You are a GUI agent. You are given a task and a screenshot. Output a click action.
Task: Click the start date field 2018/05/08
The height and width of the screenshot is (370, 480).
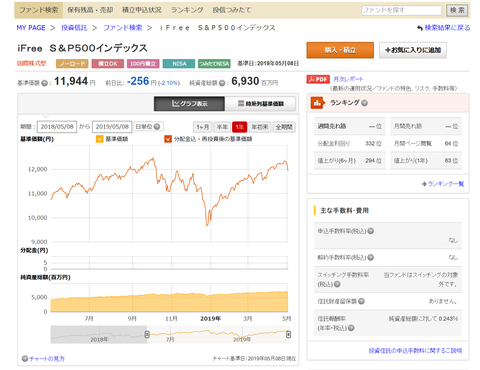(57, 127)
